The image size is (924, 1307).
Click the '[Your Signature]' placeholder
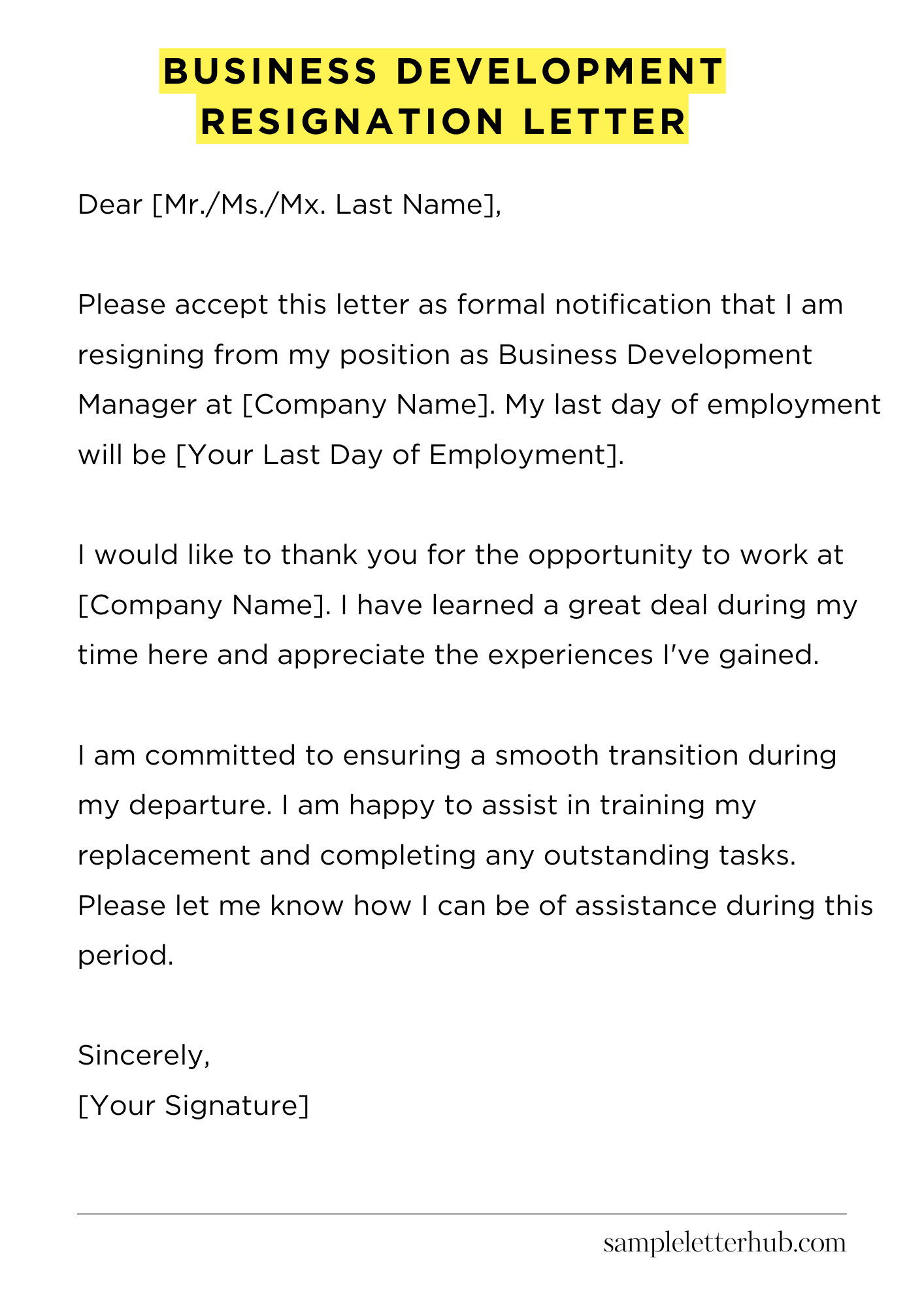click(x=193, y=1106)
